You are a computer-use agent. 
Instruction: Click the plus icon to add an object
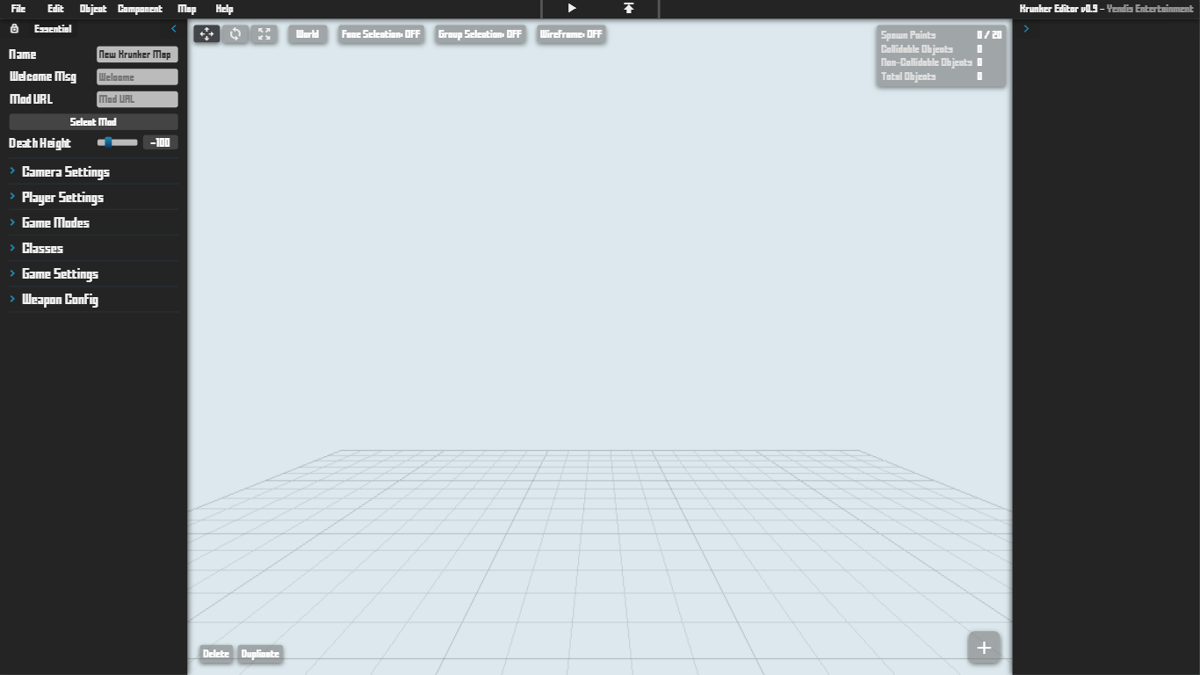(983, 647)
